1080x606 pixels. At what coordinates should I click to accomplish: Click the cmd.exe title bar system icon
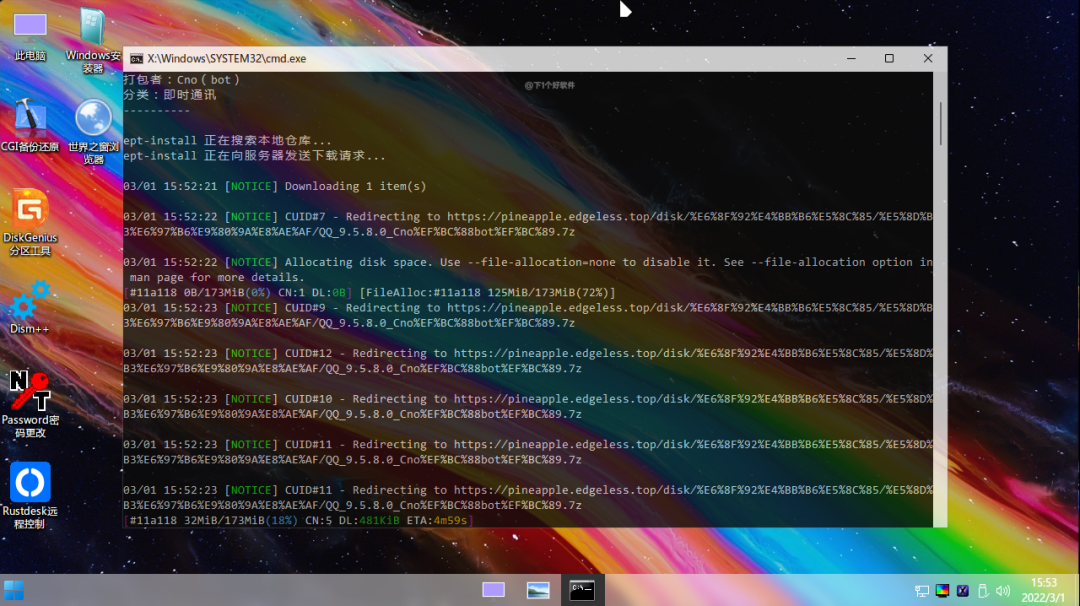click(137, 59)
